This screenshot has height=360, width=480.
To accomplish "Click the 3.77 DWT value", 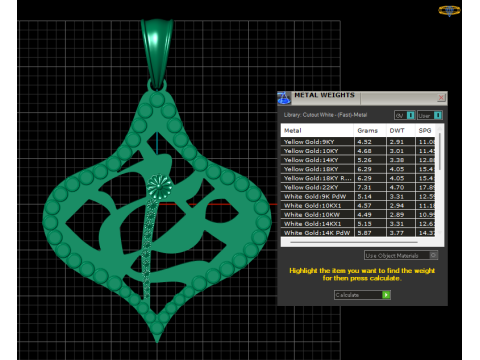I will 397,233.
